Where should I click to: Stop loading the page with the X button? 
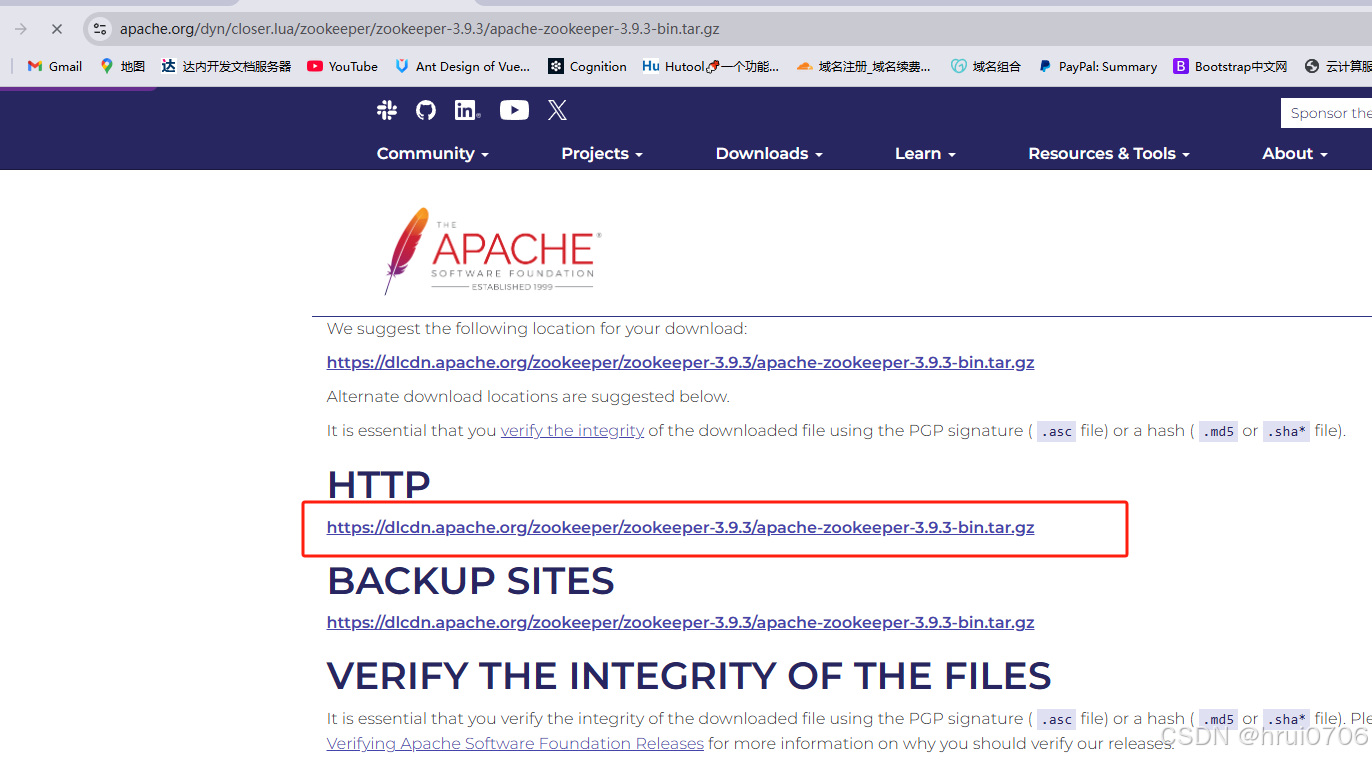(57, 29)
